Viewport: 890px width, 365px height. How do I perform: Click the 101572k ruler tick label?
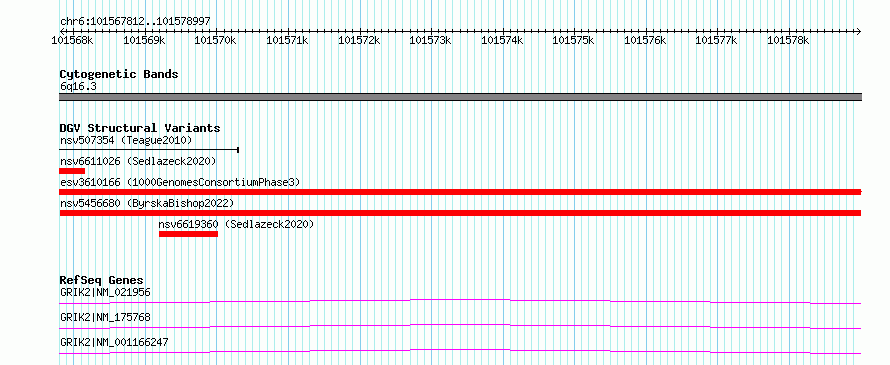359,40
